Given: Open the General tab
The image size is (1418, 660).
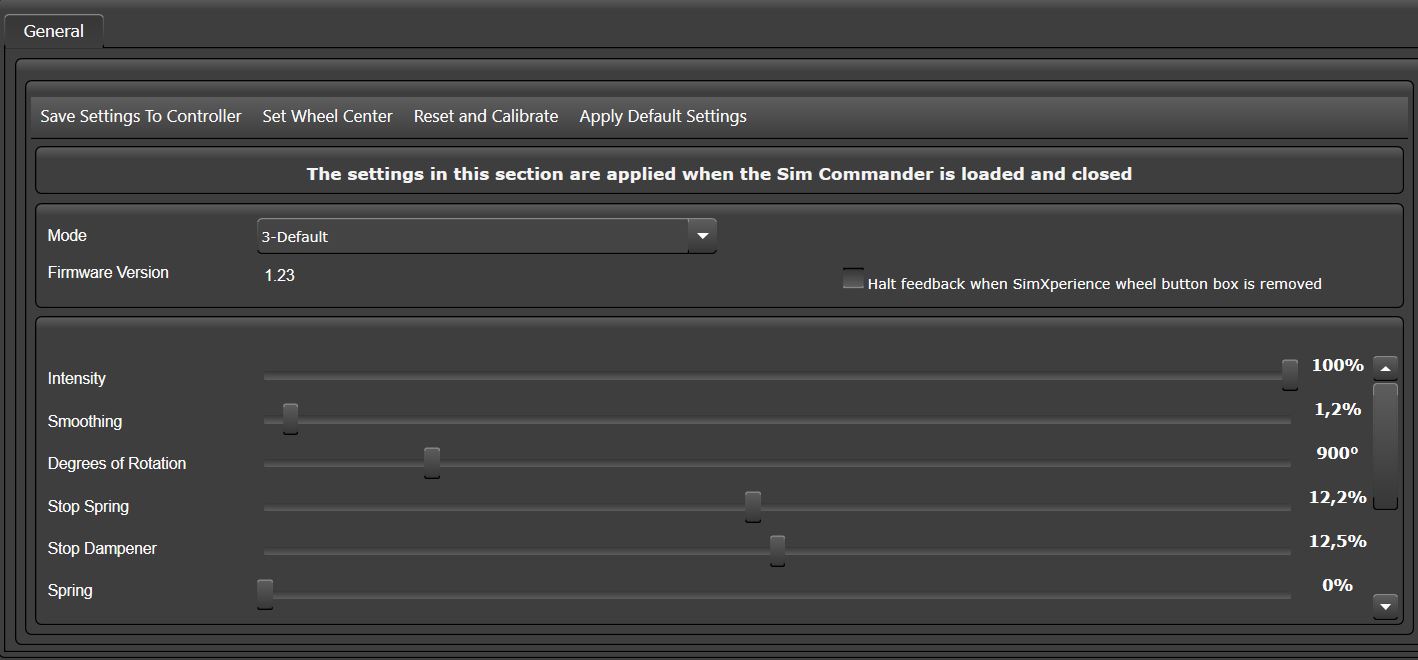Looking at the screenshot, I should click(x=54, y=31).
